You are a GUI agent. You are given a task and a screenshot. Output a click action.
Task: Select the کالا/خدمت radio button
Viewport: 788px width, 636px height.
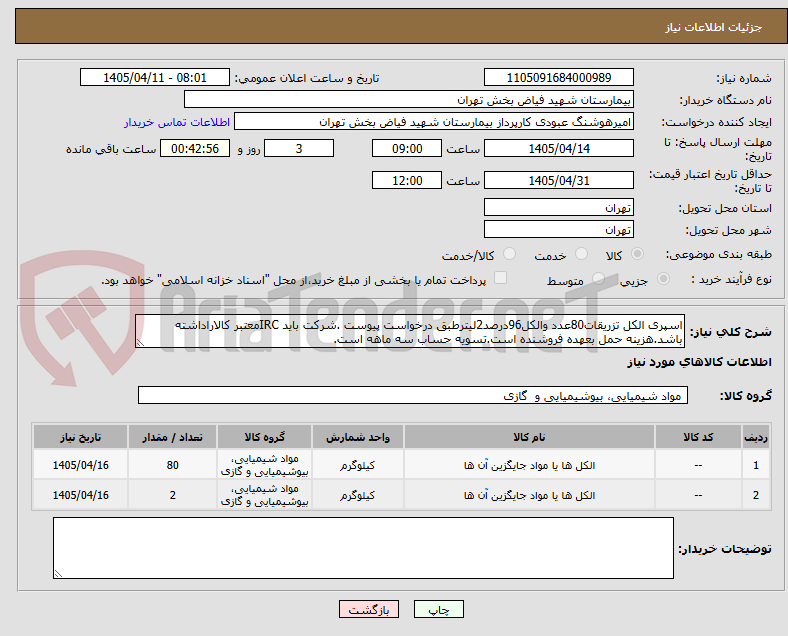pyautogui.click(x=510, y=254)
